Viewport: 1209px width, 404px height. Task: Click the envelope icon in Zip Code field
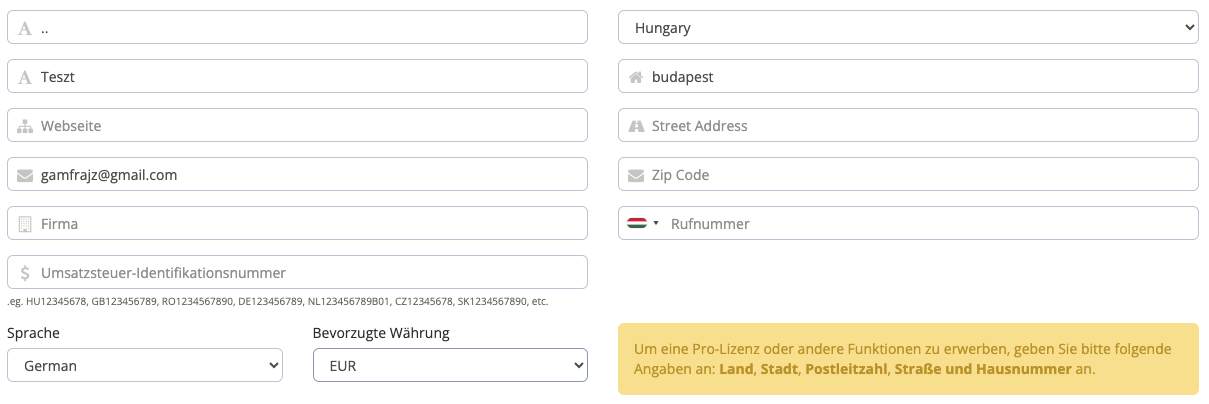point(636,175)
